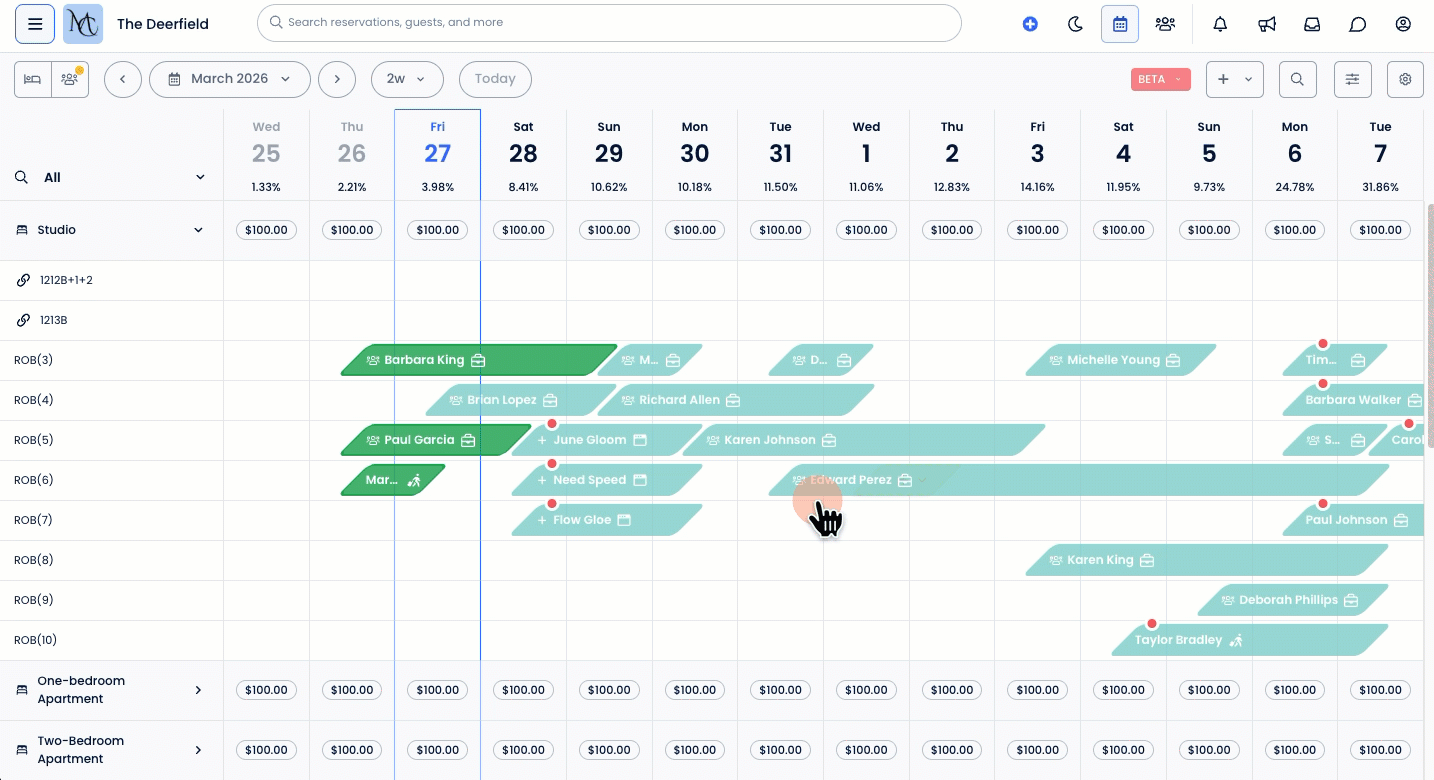Open the calendar view icon
This screenshot has width=1434, height=780.
(x=1120, y=24)
